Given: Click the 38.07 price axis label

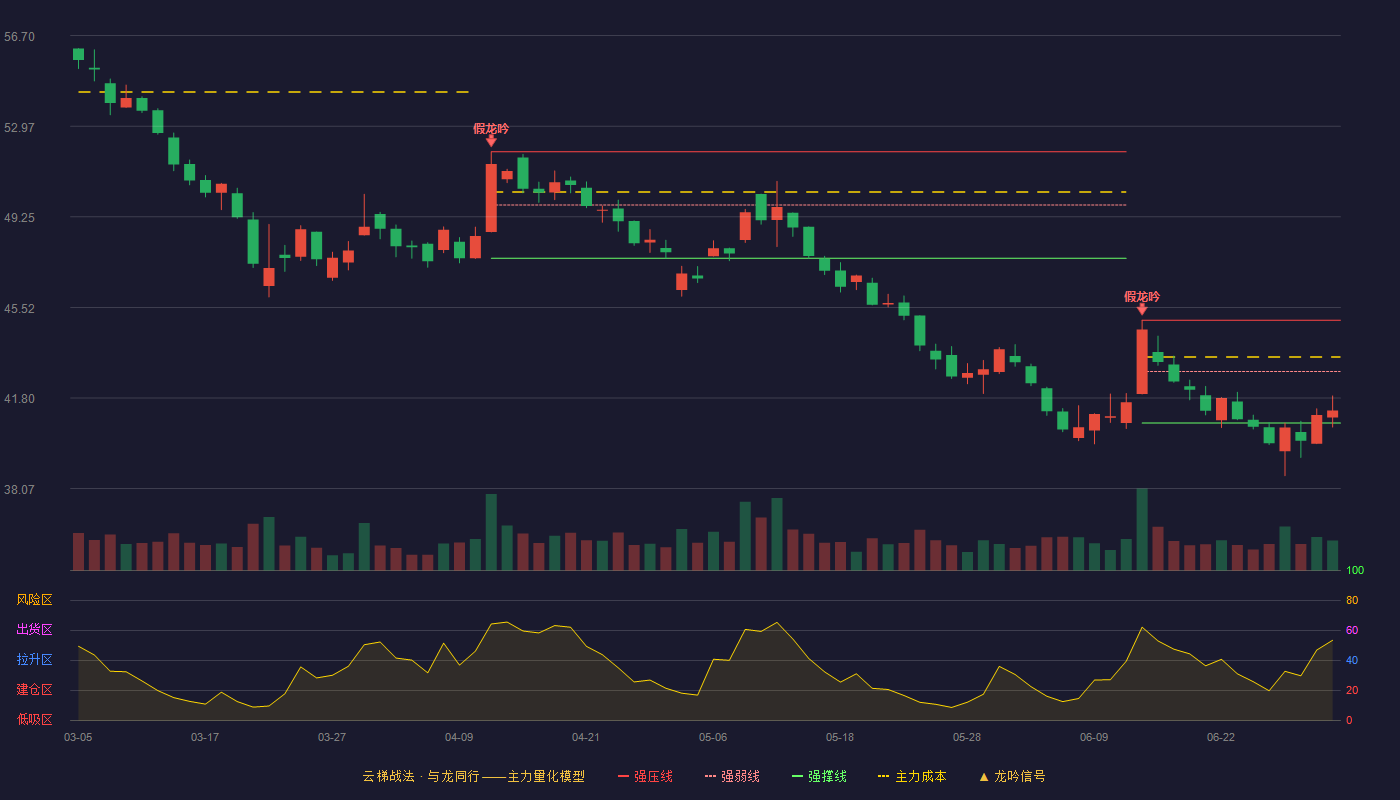Looking at the screenshot, I should (19, 490).
